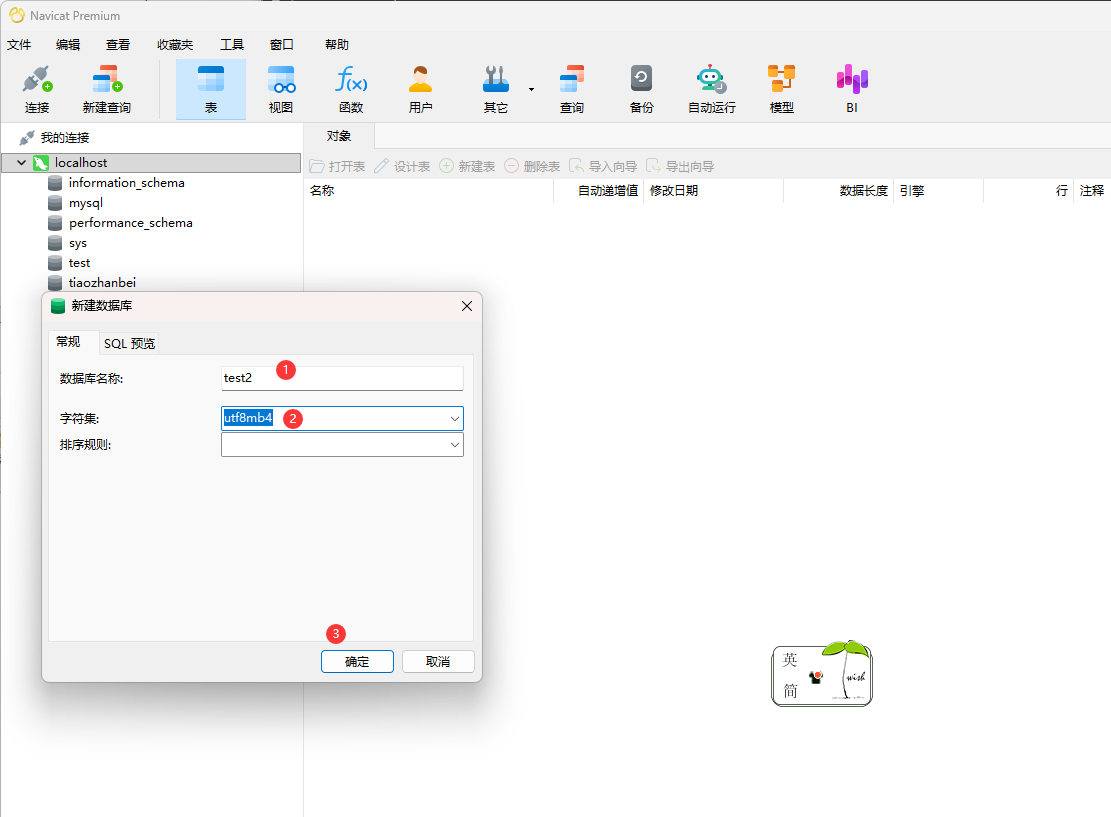Open 自动运行 (Automation) robot icon
Image resolution: width=1111 pixels, height=817 pixels.
(711, 89)
